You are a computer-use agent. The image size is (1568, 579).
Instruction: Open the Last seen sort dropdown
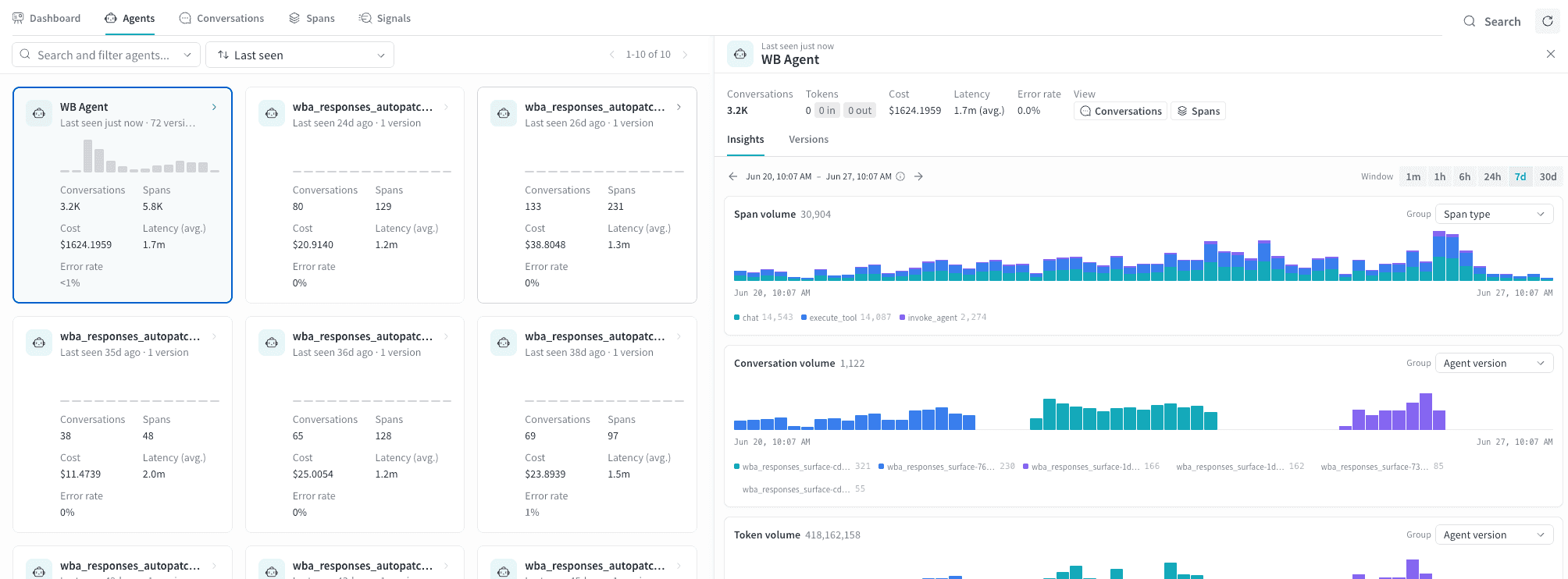300,55
